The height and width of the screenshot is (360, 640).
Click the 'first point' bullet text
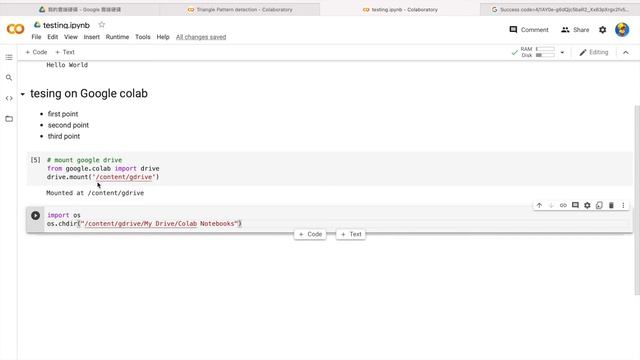pos(63,114)
